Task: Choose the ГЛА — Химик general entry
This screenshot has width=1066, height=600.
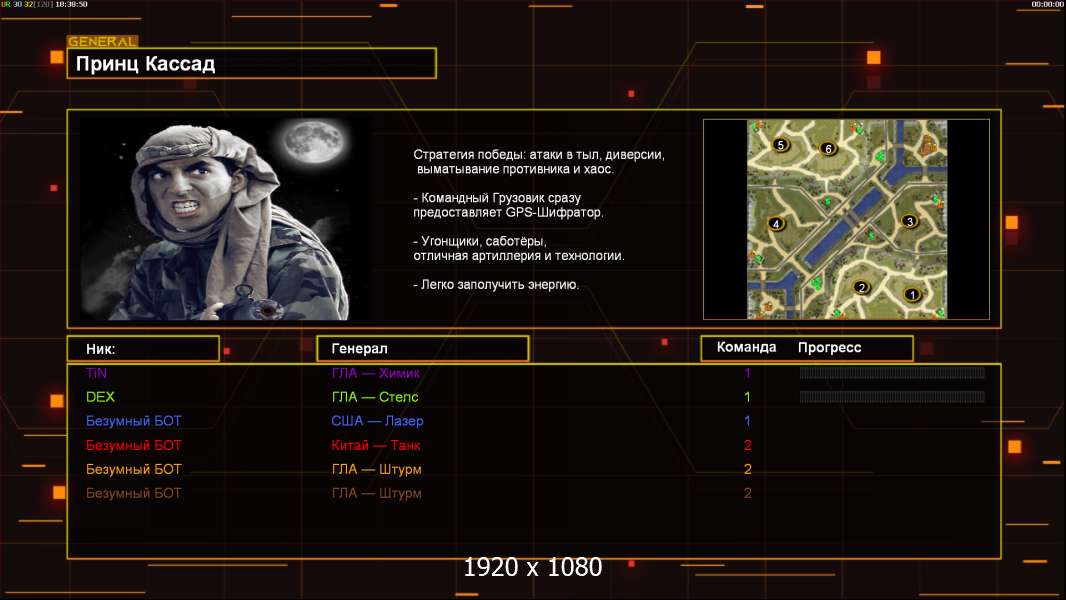Action: [x=376, y=373]
